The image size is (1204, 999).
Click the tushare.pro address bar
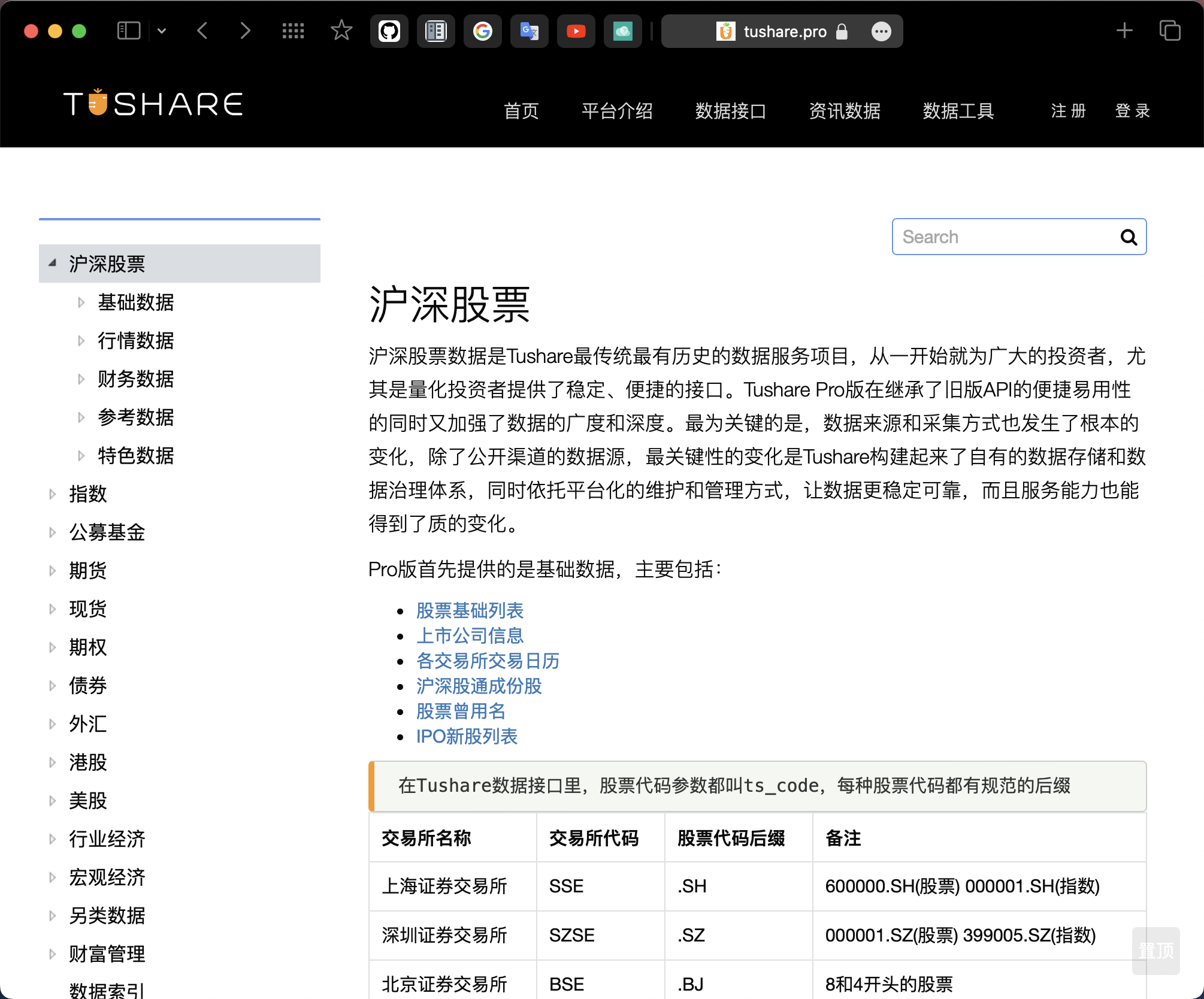tap(782, 31)
